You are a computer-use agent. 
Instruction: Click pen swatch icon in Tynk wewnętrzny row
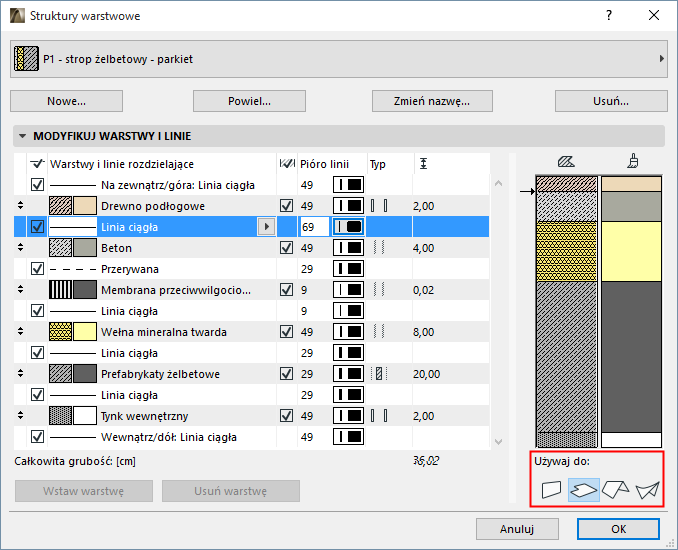coord(348,416)
